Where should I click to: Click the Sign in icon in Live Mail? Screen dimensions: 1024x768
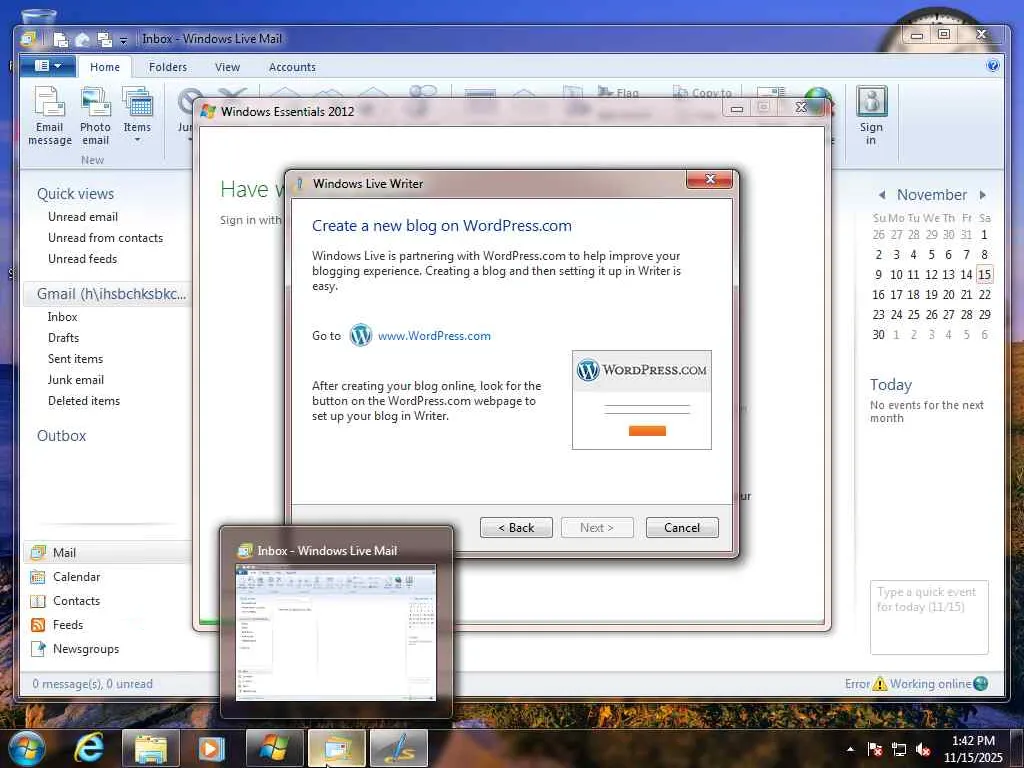[871, 116]
